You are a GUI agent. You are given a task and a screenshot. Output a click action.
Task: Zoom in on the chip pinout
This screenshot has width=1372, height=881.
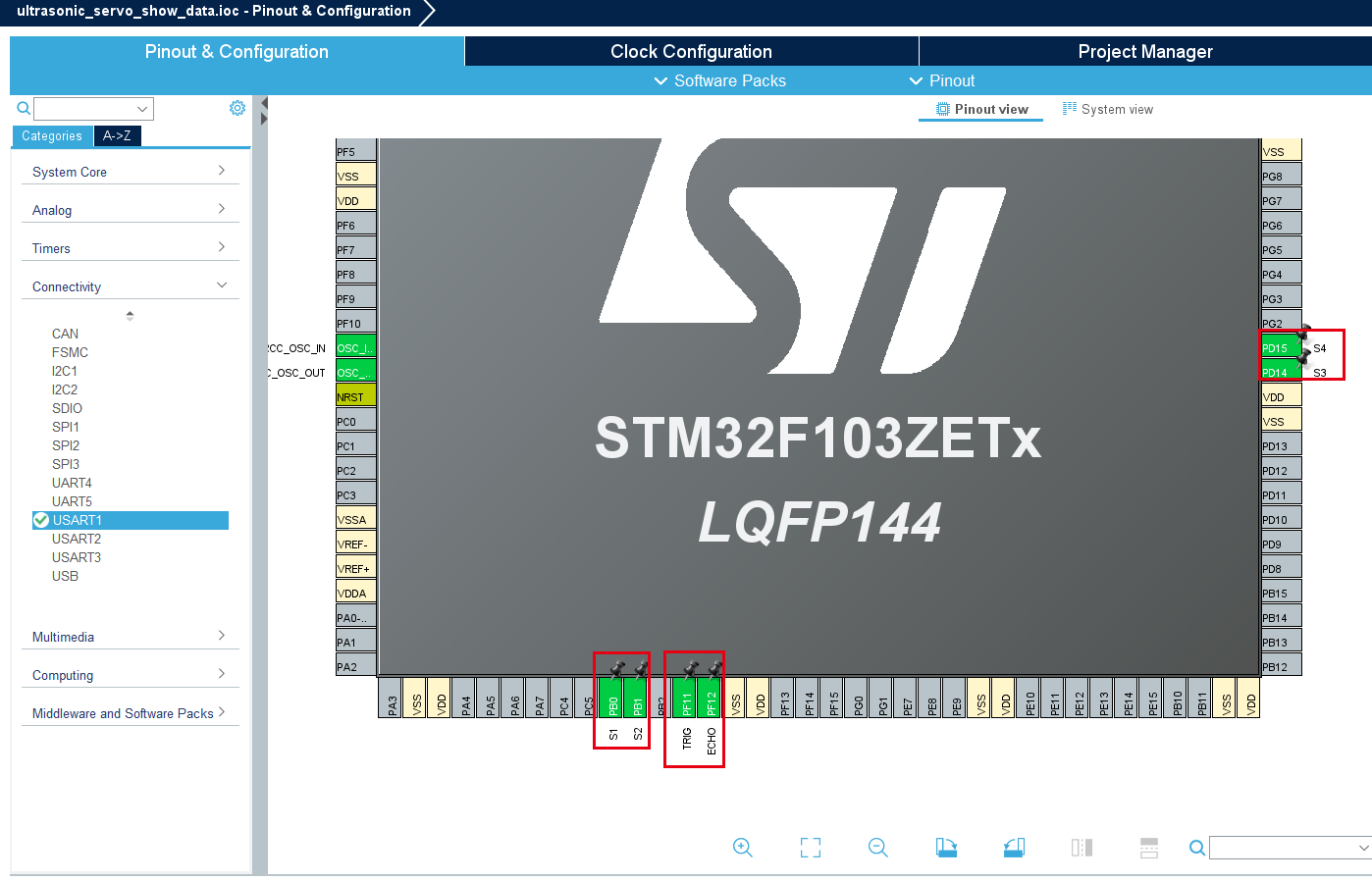coord(743,848)
